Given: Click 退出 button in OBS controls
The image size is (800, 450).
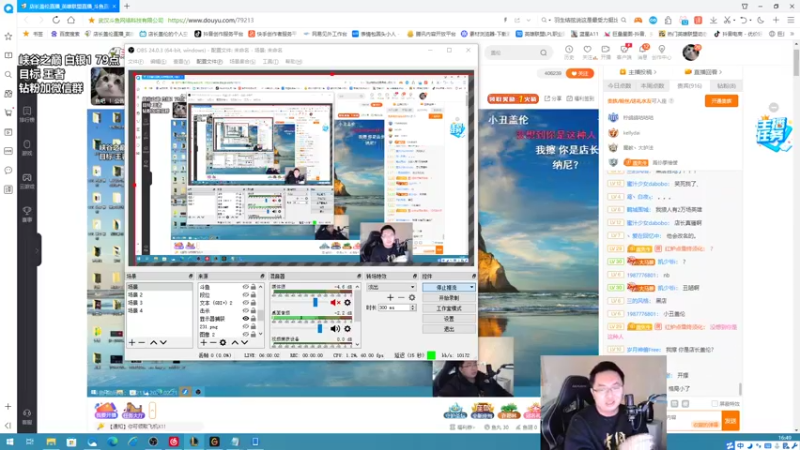Looking at the screenshot, I should (x=449, y=329).
